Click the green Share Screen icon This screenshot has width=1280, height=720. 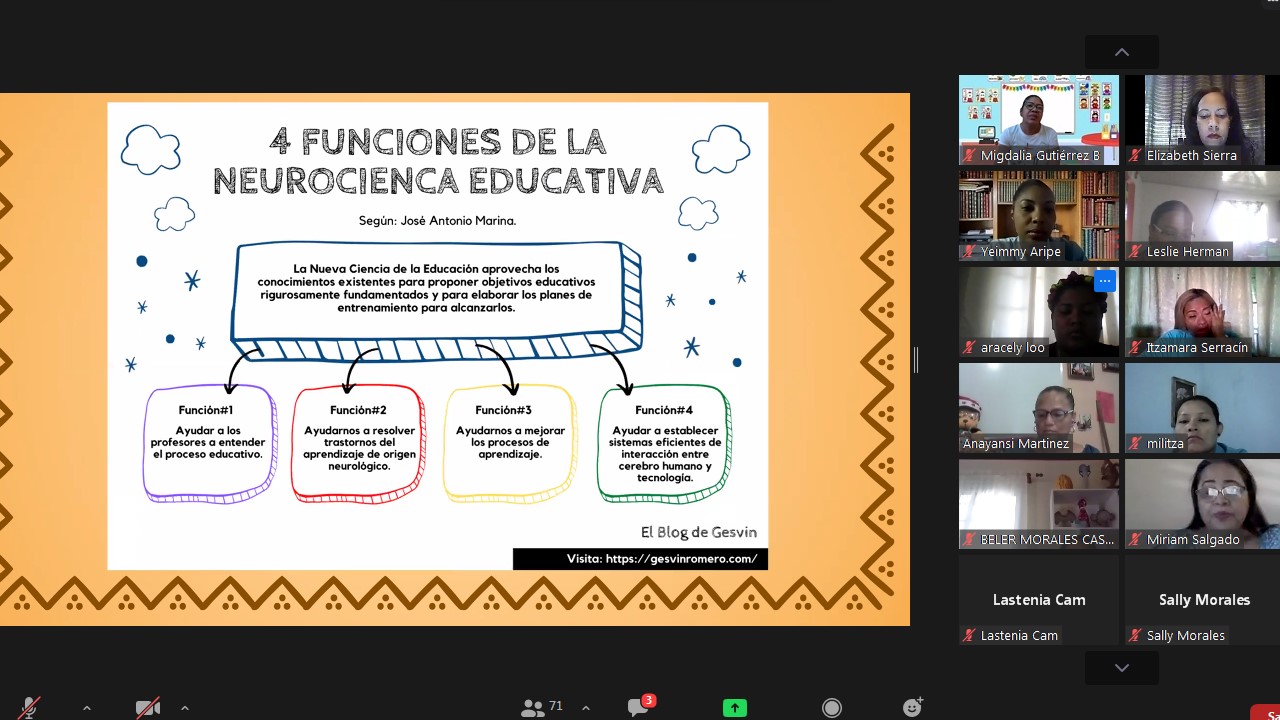click(x=735, y=708)
